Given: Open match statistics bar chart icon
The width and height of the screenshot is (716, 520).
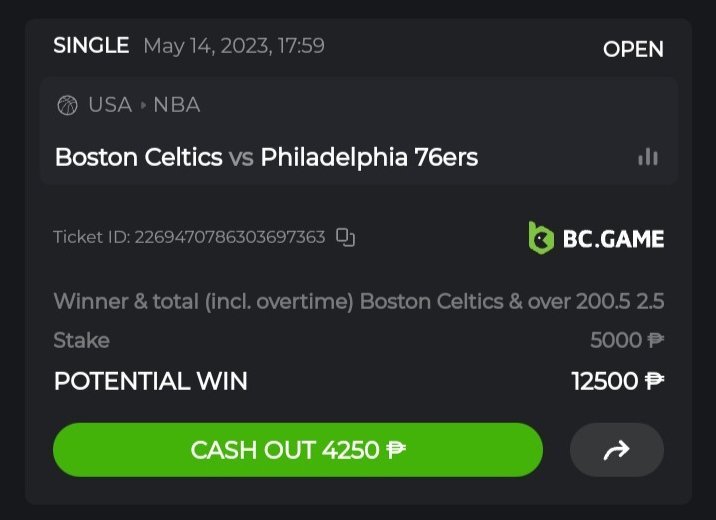Looking at the screenshot, I should [x=648, y=157].
